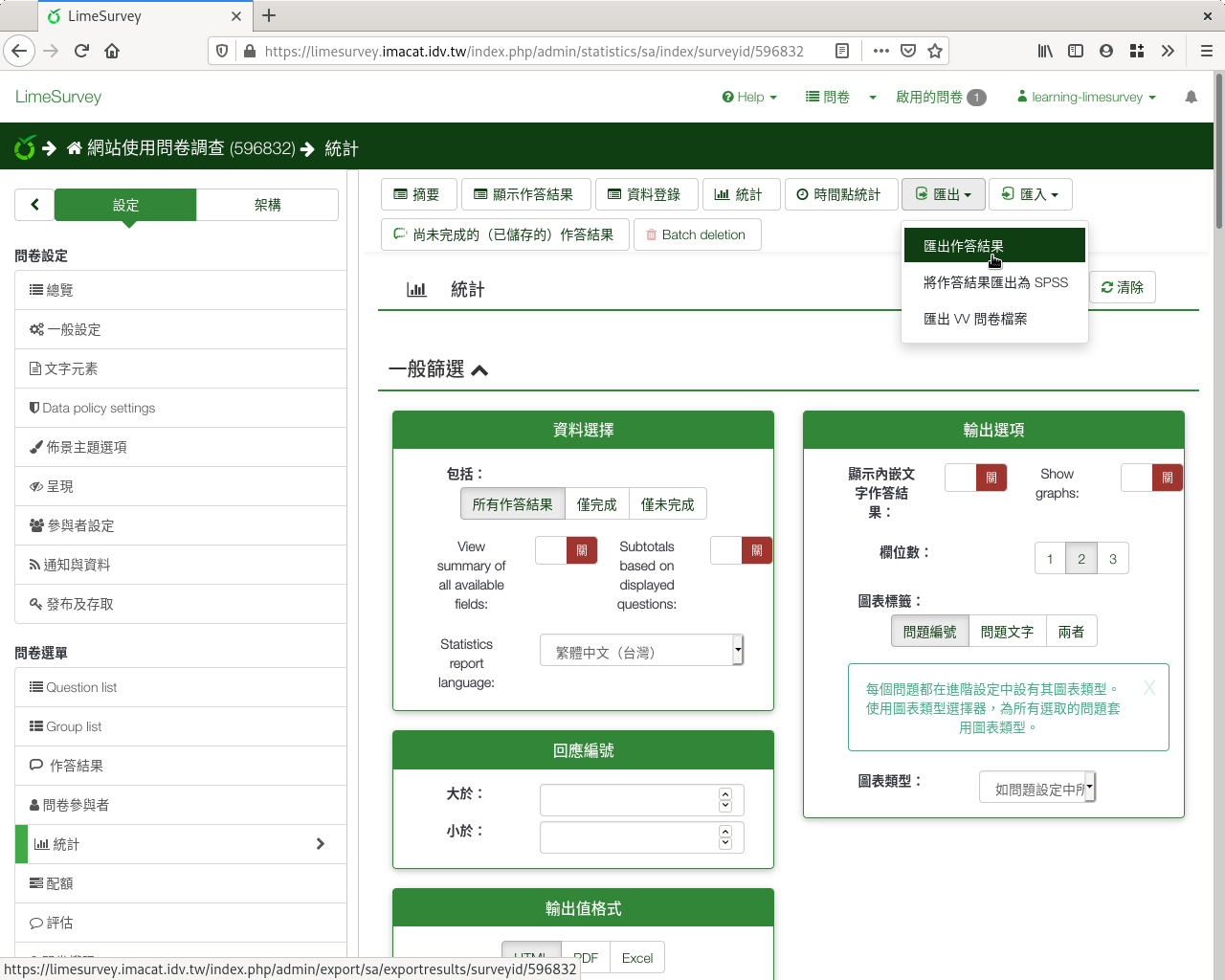This screenshot has height=980, width=1225.
Task: Open the 問卷 surveys dropdown
Action: [x=840, y=97]
